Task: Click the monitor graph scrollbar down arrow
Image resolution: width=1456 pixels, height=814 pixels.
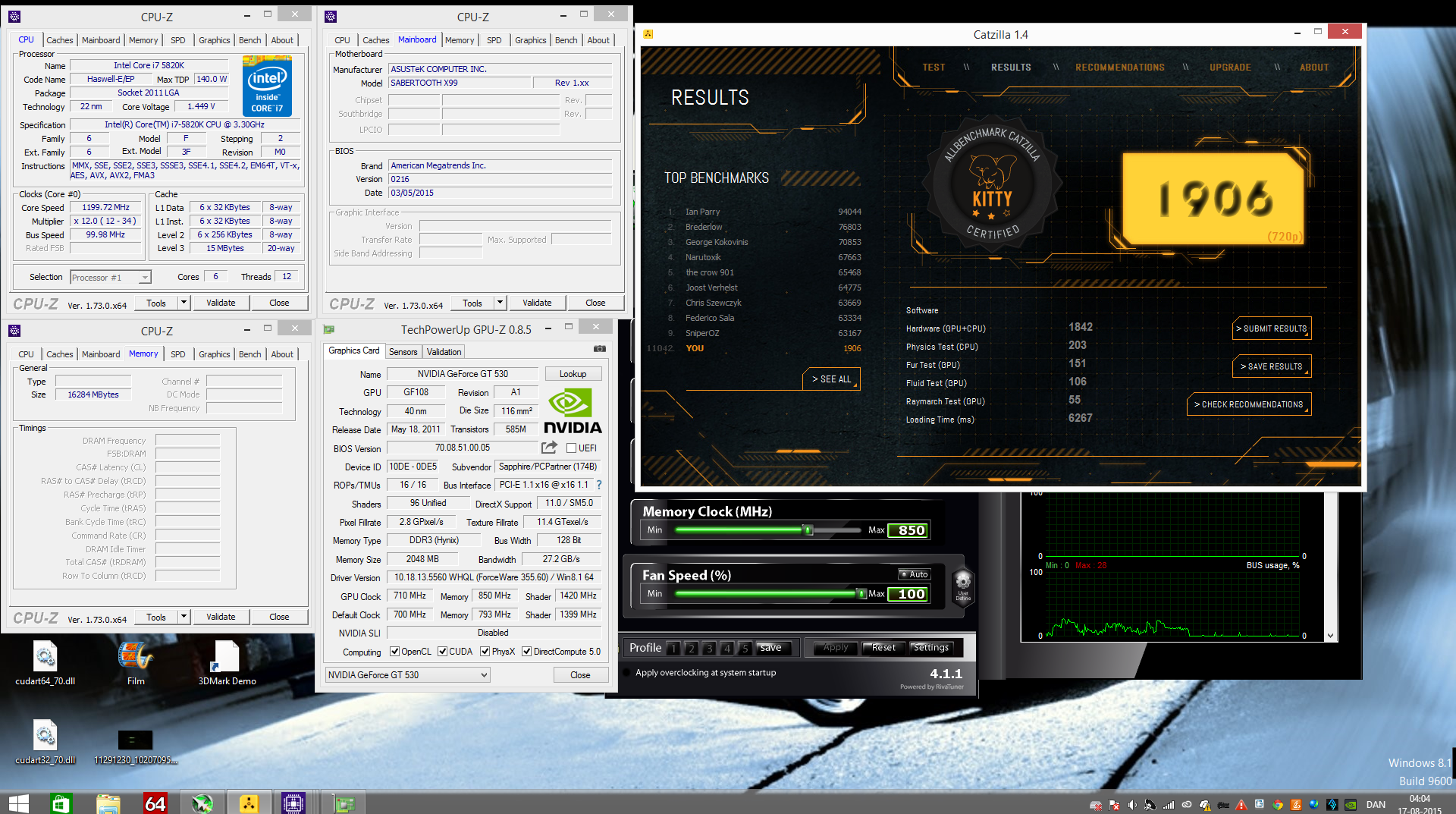Action: tap(1330, 636)
